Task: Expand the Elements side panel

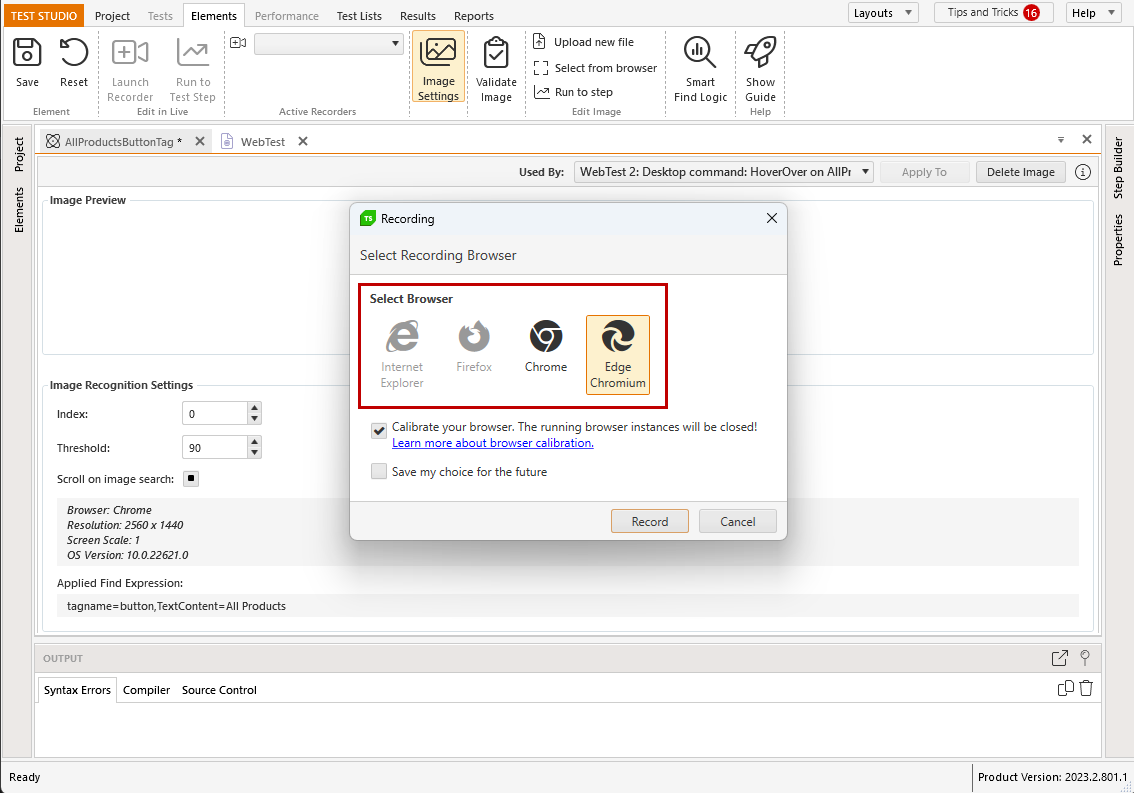Action: point(19,210)
